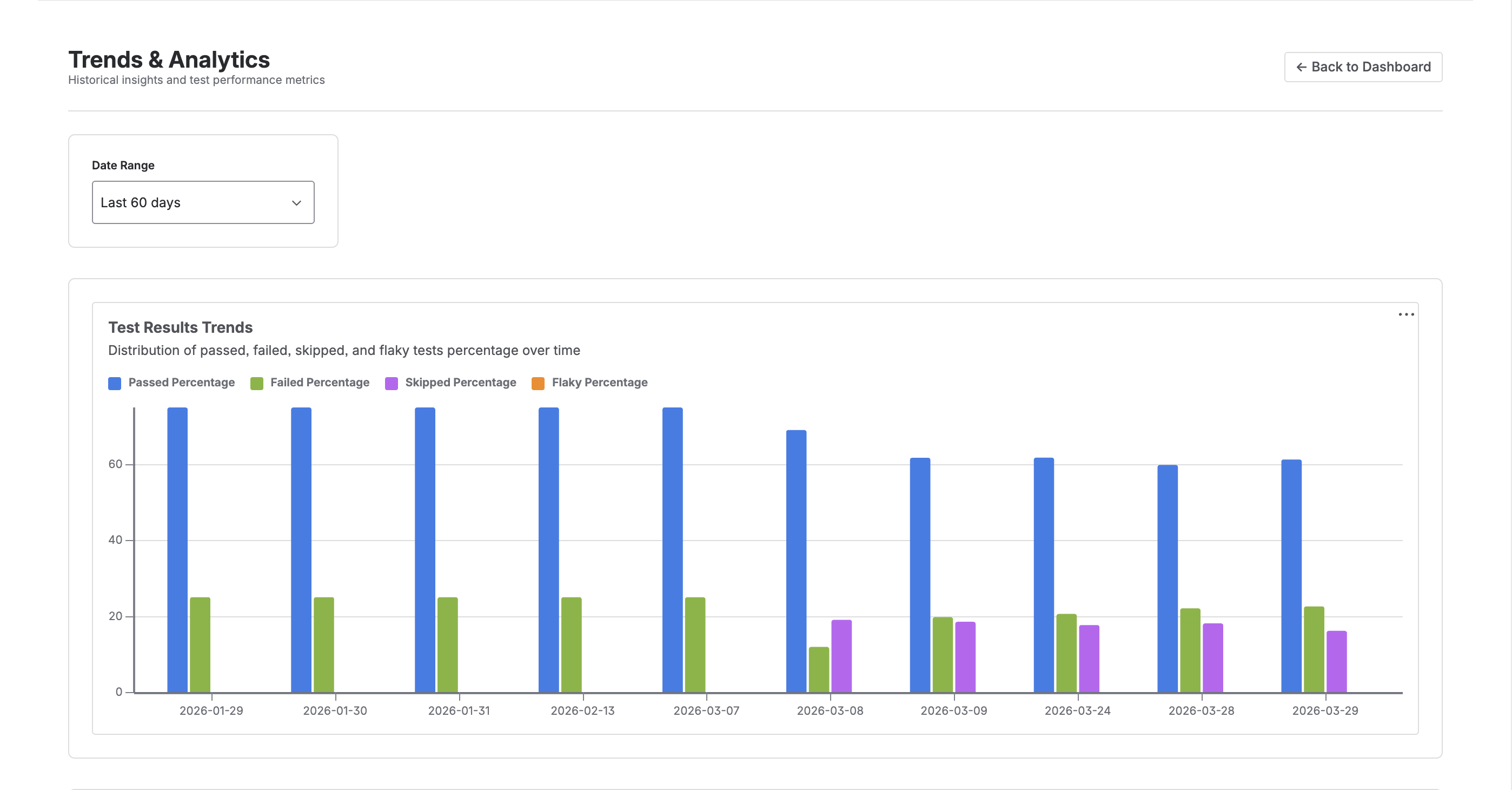Click the skipped bar for 2026-03-08
The height and width of the screenshot is (790, 1512).
[x=841, y=656]
